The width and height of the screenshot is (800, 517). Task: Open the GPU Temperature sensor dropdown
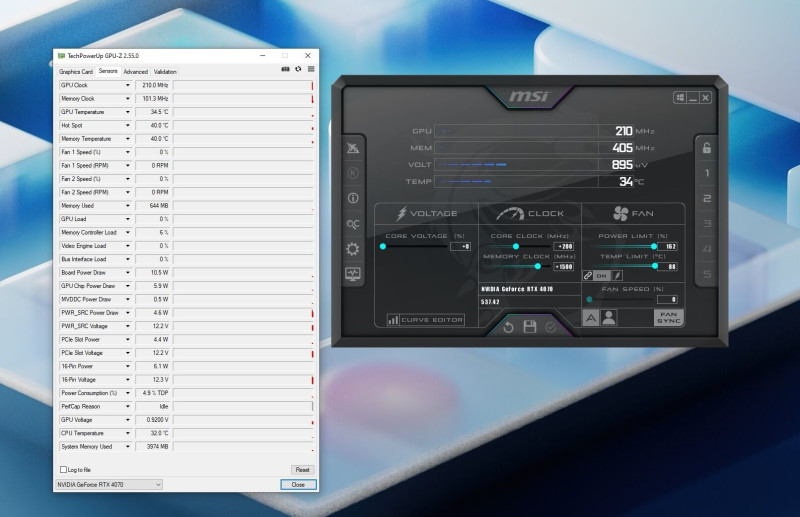pos(128,112)
